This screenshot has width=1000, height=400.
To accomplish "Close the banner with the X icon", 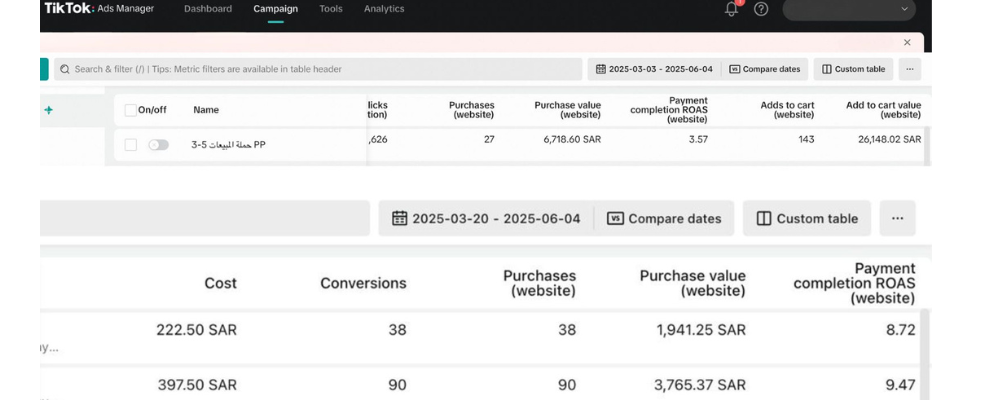I will point(907,42).
